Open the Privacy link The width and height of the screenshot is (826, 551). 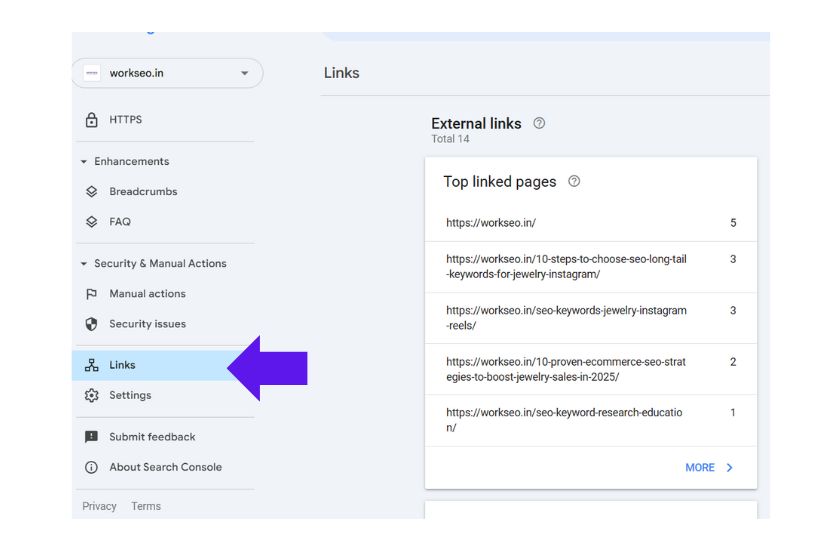pos(99,506)
